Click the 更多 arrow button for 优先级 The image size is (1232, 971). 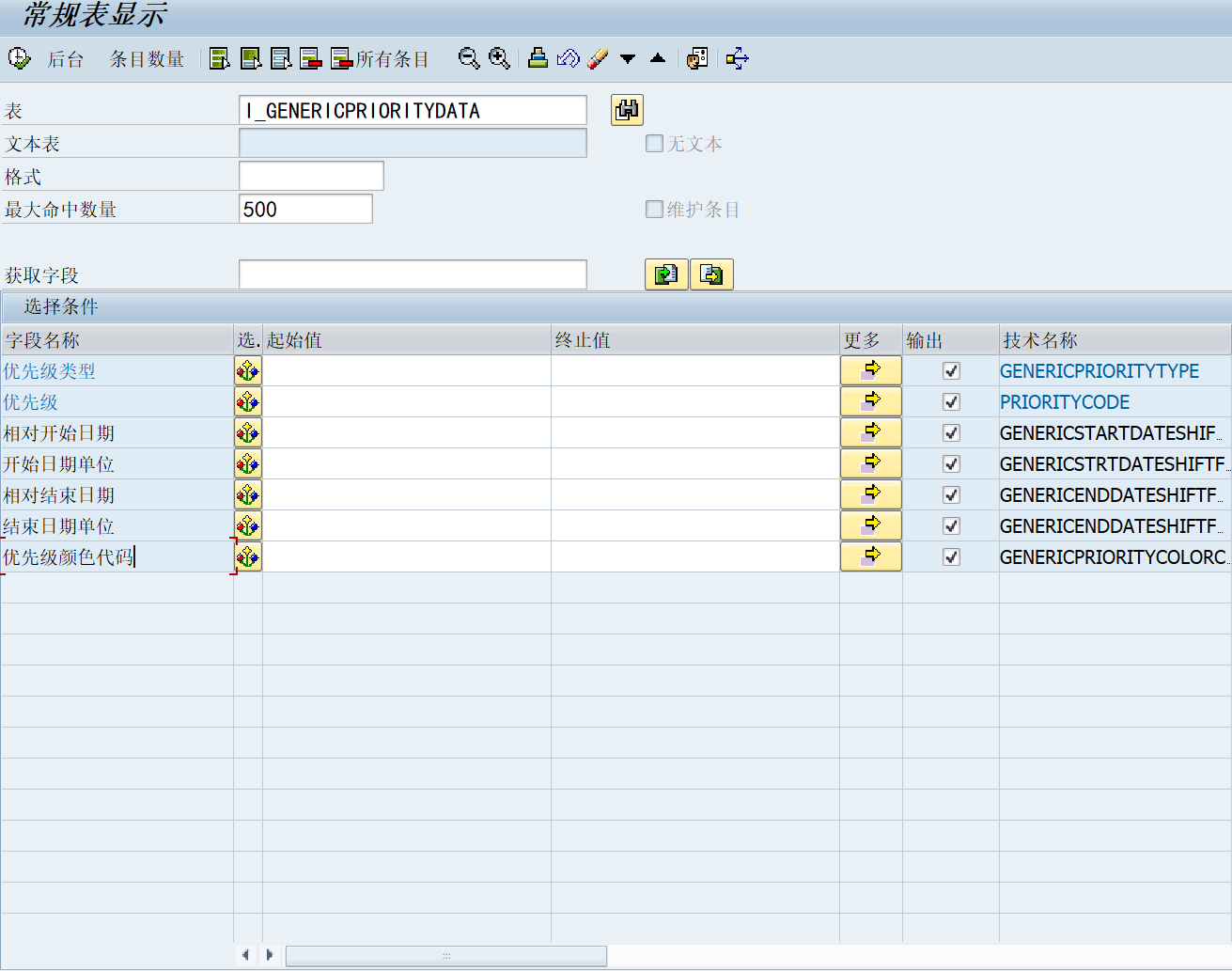tap(871, 401)
